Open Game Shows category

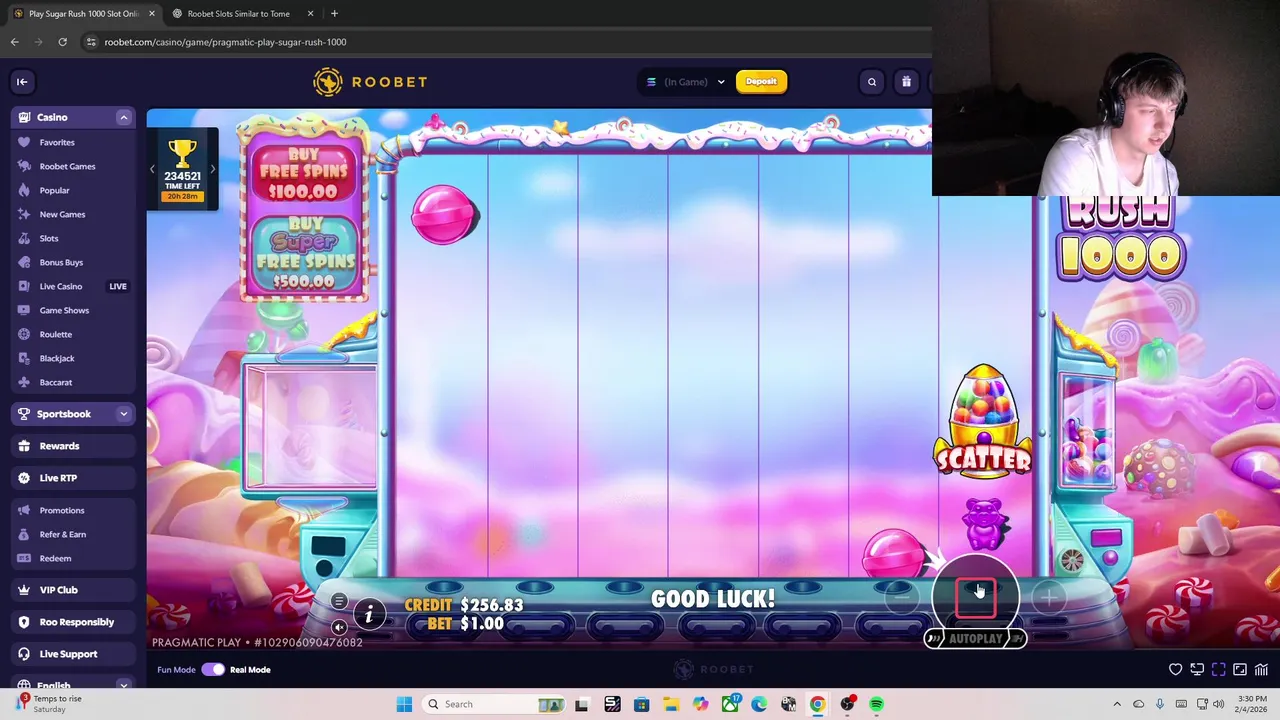click(64, 310)
